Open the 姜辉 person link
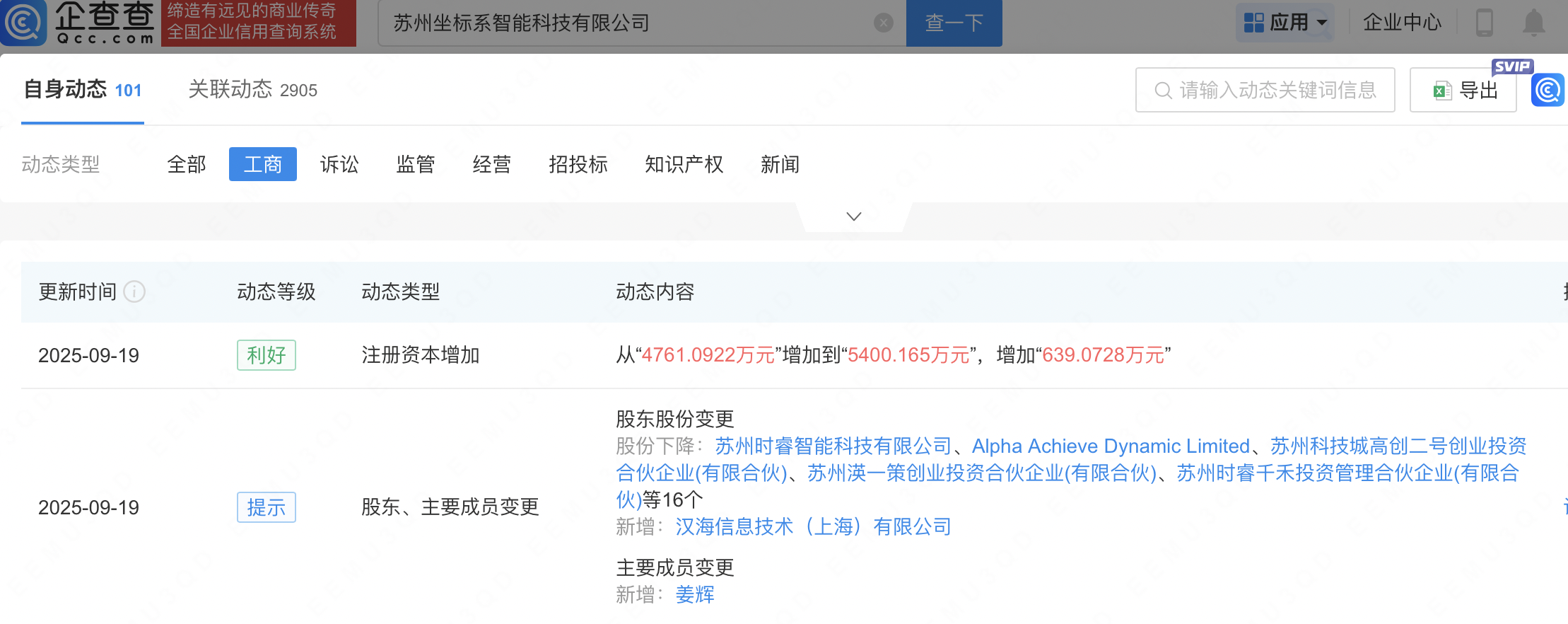This screenshot has width=1568, height=624. 695,594
